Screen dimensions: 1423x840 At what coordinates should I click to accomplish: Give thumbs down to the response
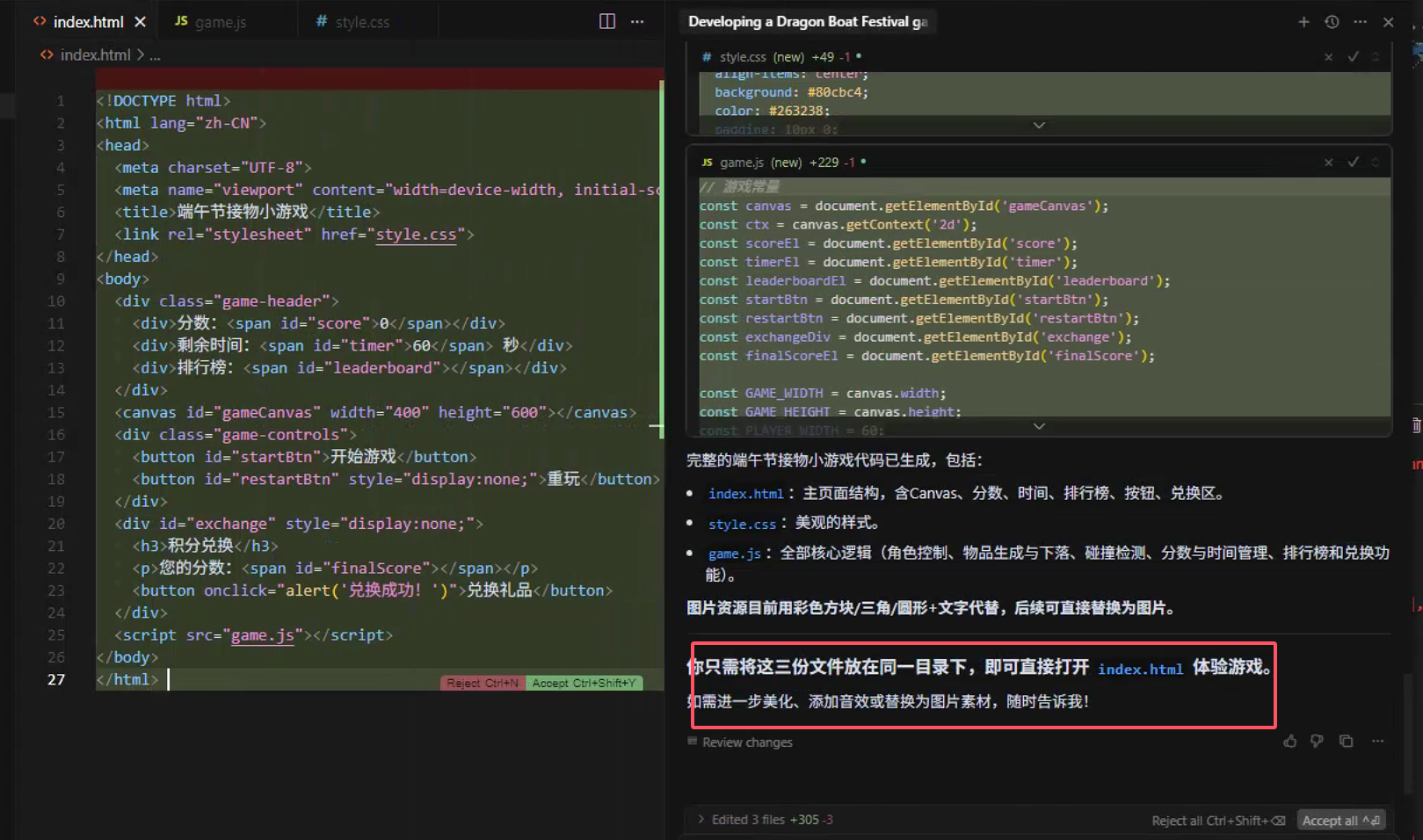1317,742
